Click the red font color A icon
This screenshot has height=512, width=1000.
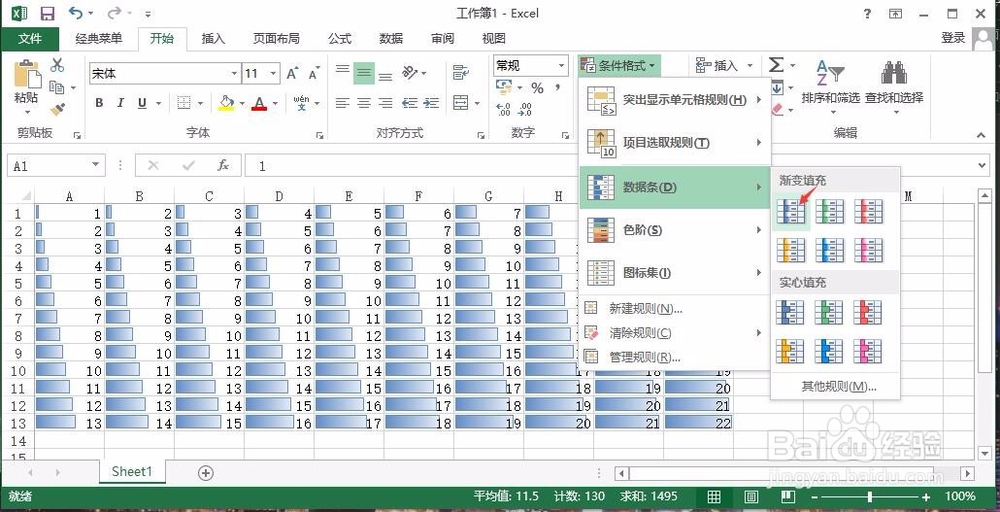[x=259, y=103]
